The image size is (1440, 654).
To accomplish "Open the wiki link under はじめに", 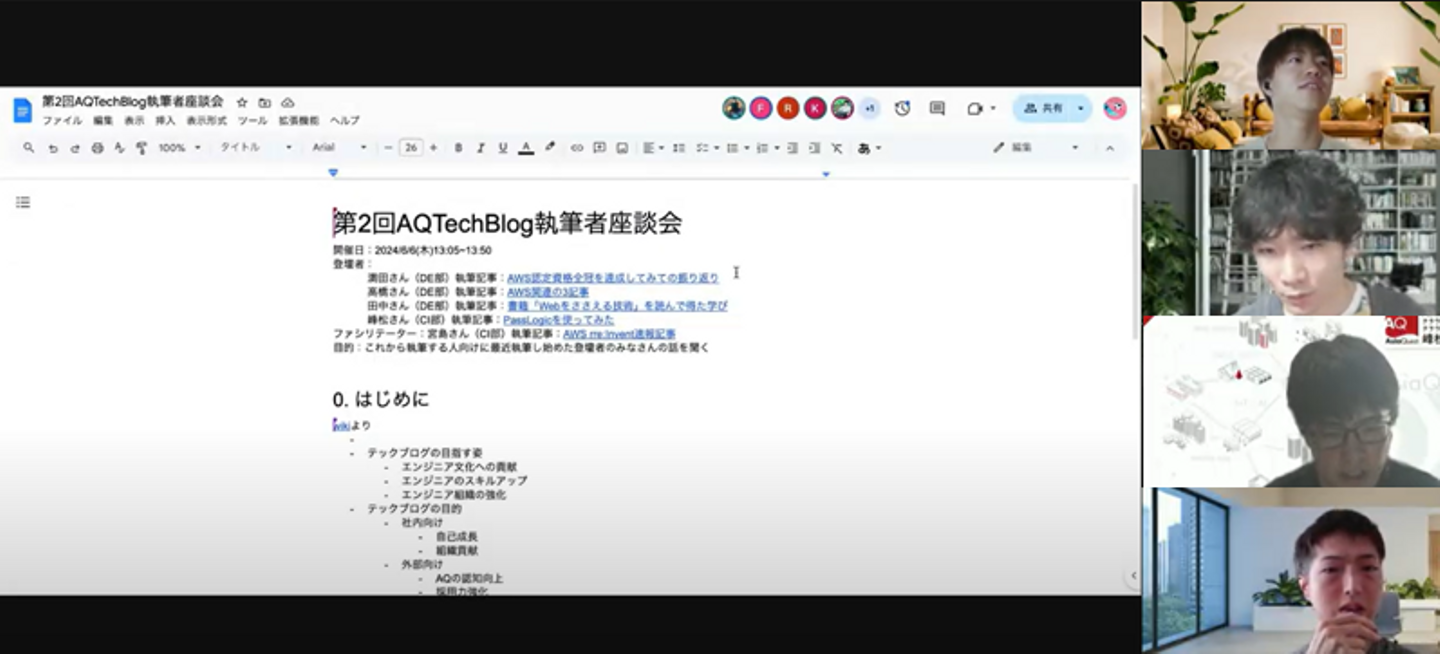I will click(x=341, y=426).
